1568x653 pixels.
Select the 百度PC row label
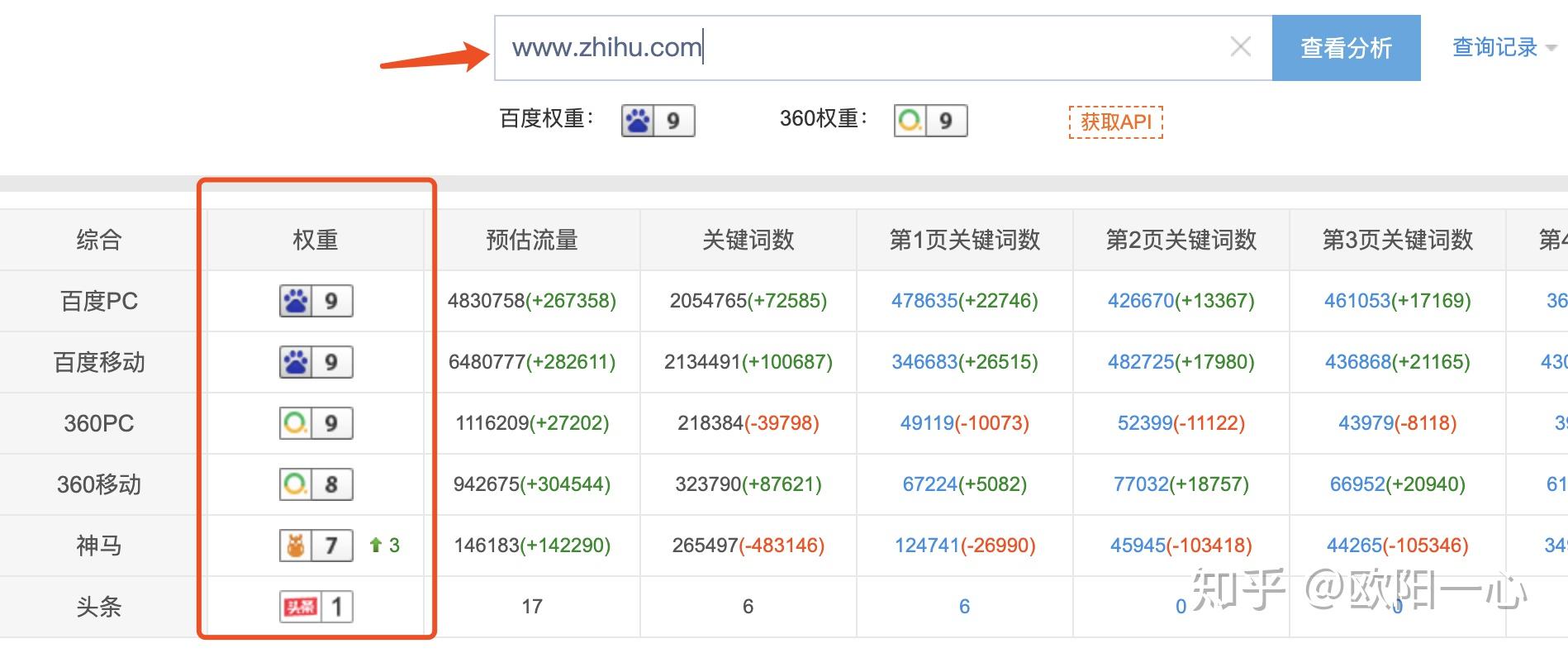[99, 301]
